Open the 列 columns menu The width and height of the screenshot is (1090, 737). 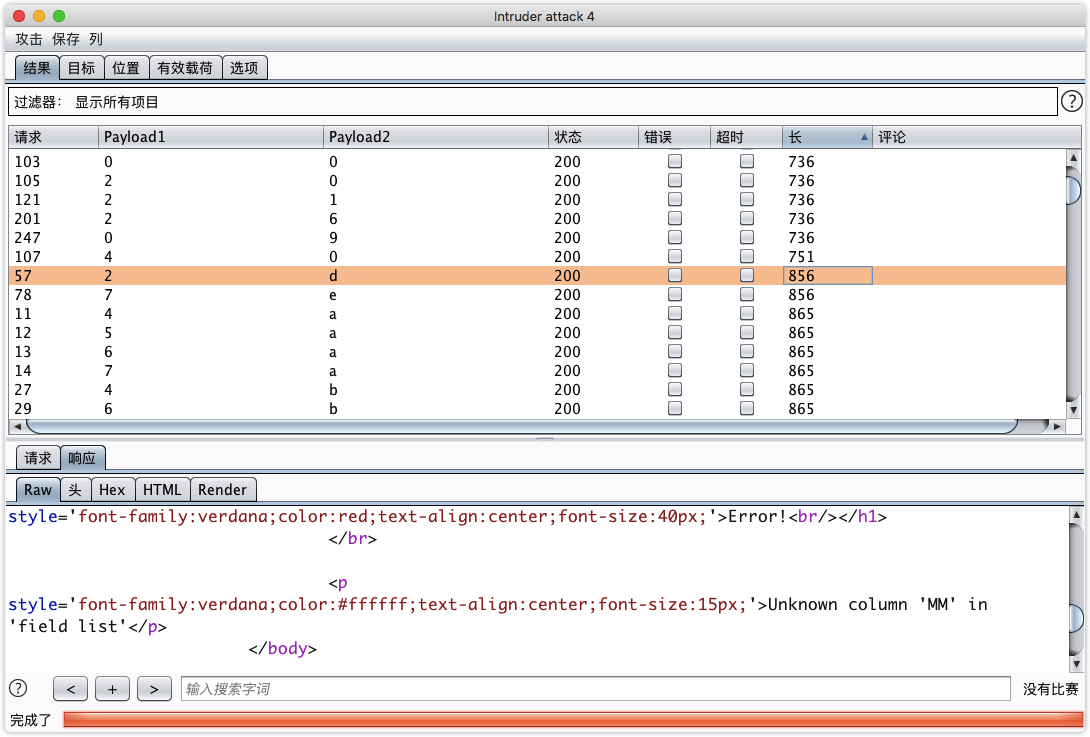pyautogui.click(x=96, y=39)
